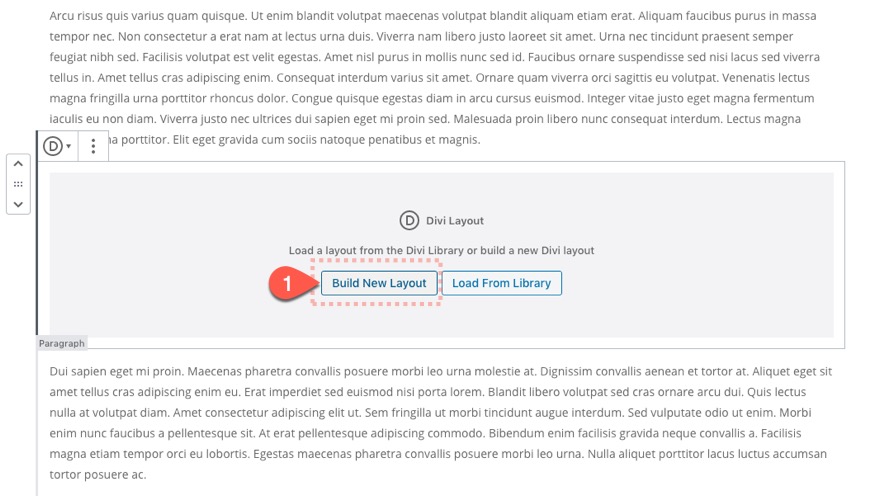This screenshot has width=880, height=496.
Task: Click the final line "tortor posuere ac."
Action: (x=98, y=475)
